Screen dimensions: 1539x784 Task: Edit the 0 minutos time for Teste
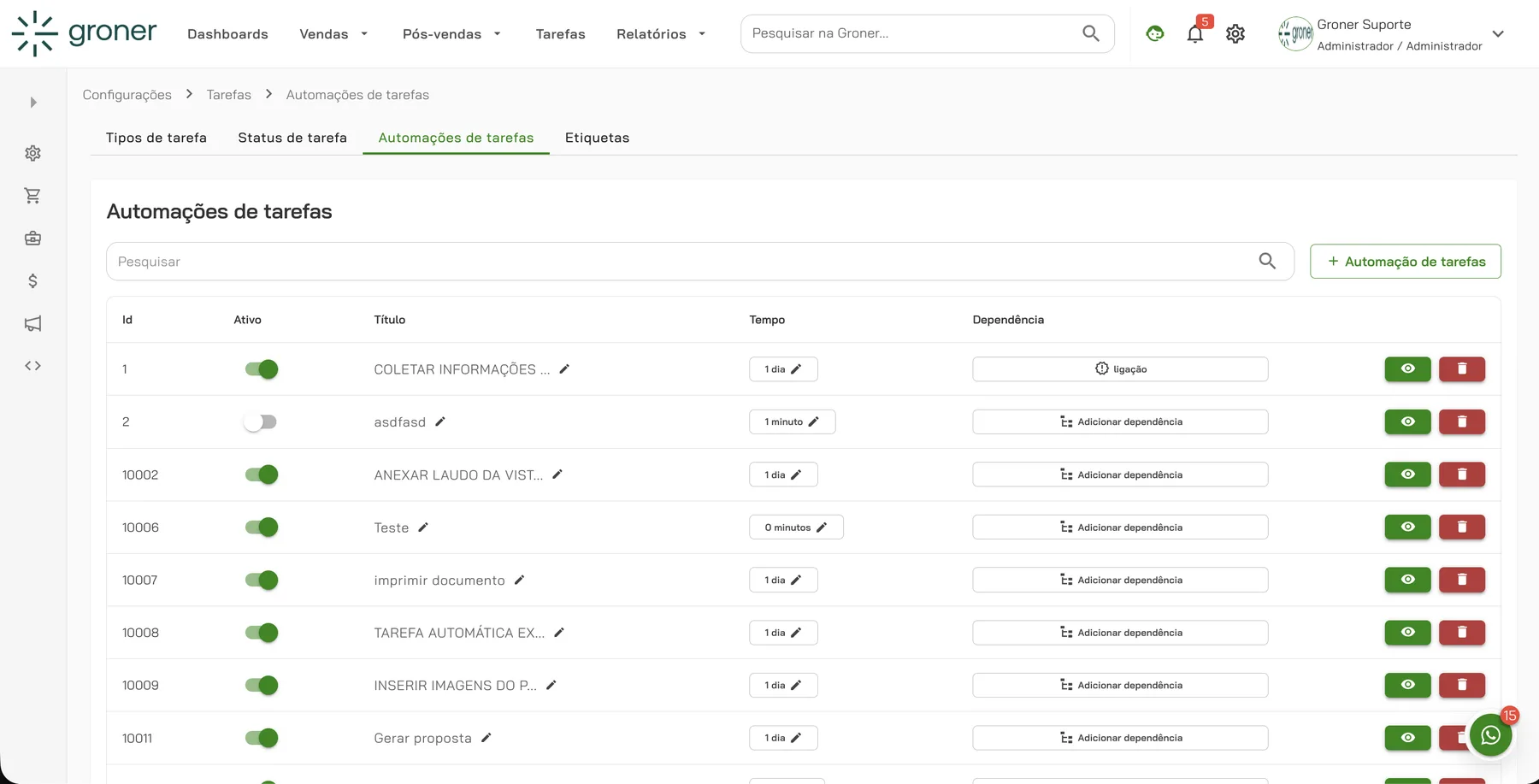pos(796,528)
